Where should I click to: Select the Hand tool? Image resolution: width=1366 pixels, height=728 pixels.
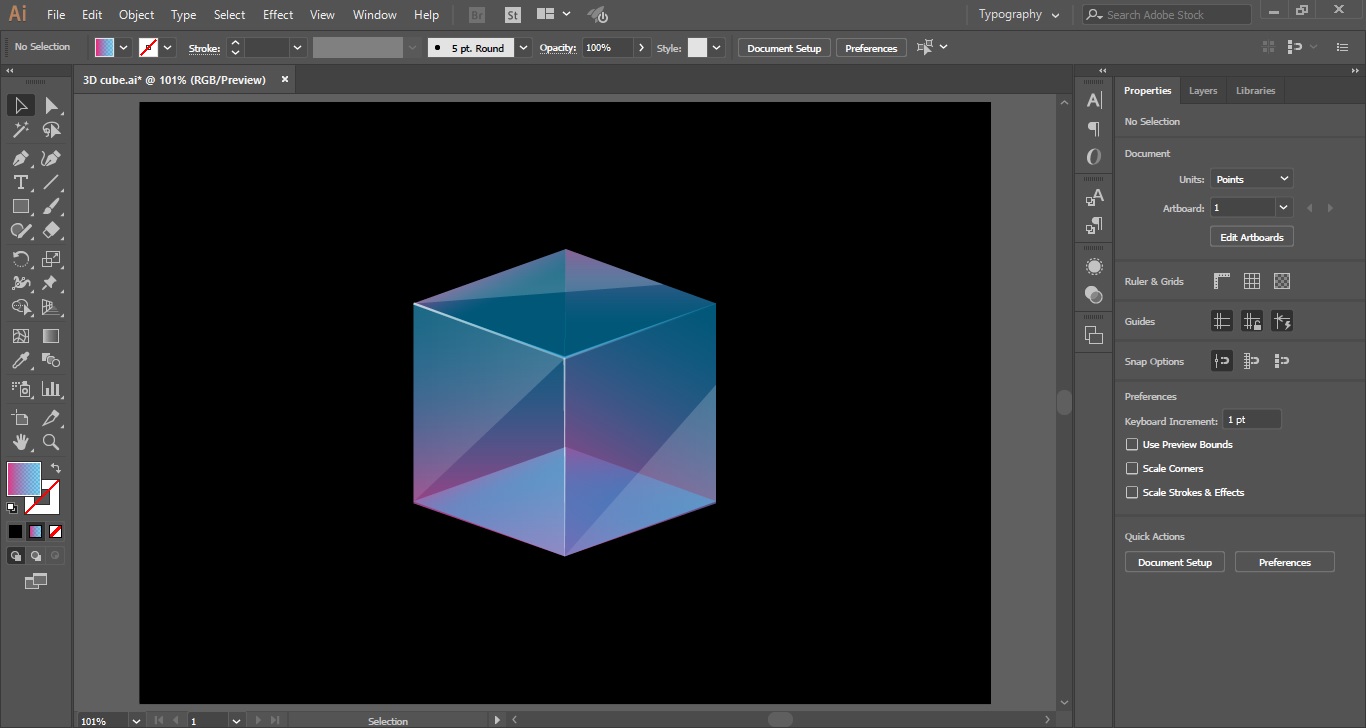(x=20, y=442)
